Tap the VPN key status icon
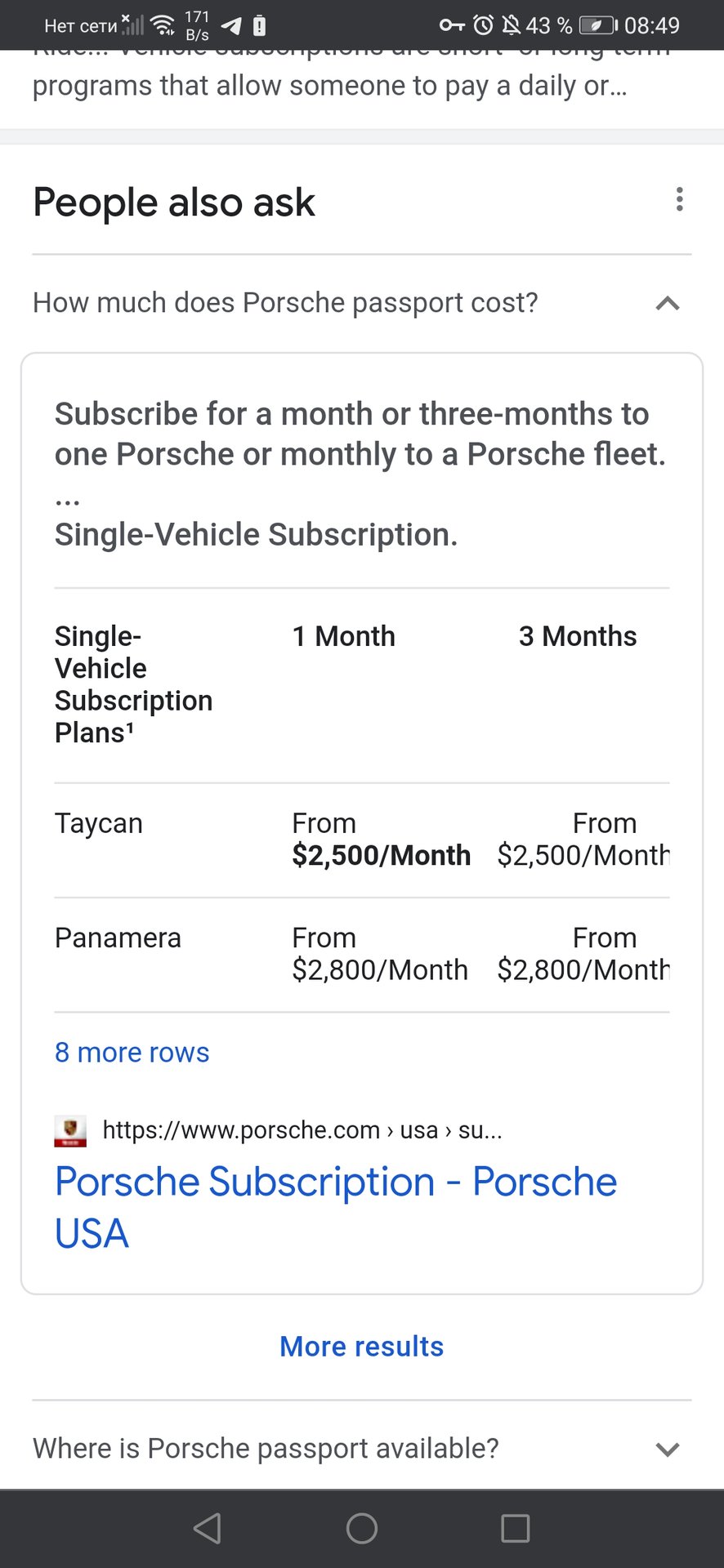The height and width of the screenshot is (1568, 724). [x=452, y=25]
